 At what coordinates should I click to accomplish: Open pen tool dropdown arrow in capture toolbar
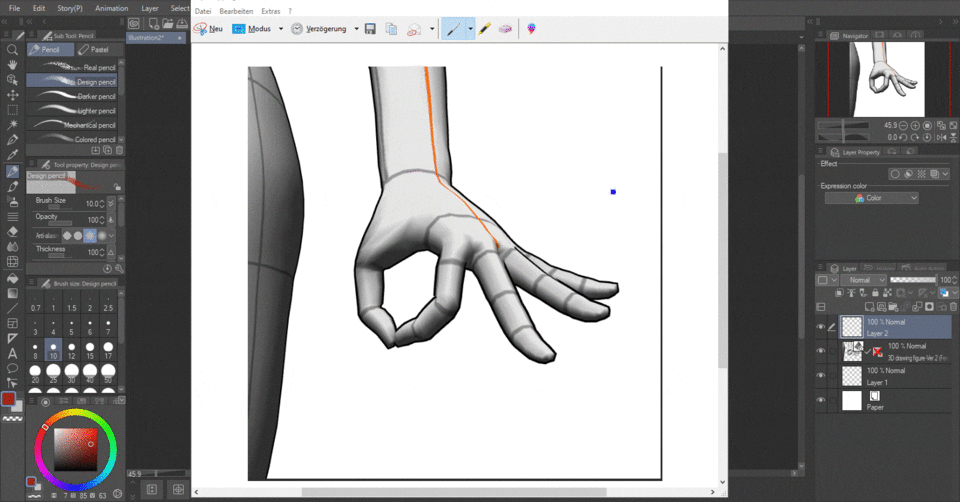(x=470, y=29)
